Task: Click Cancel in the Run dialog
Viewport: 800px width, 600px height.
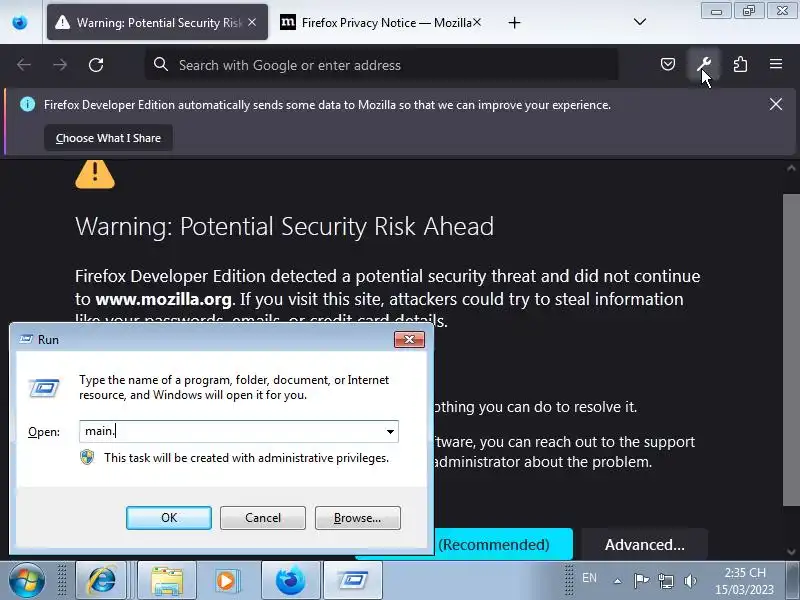Action: (x=263, y=518)
